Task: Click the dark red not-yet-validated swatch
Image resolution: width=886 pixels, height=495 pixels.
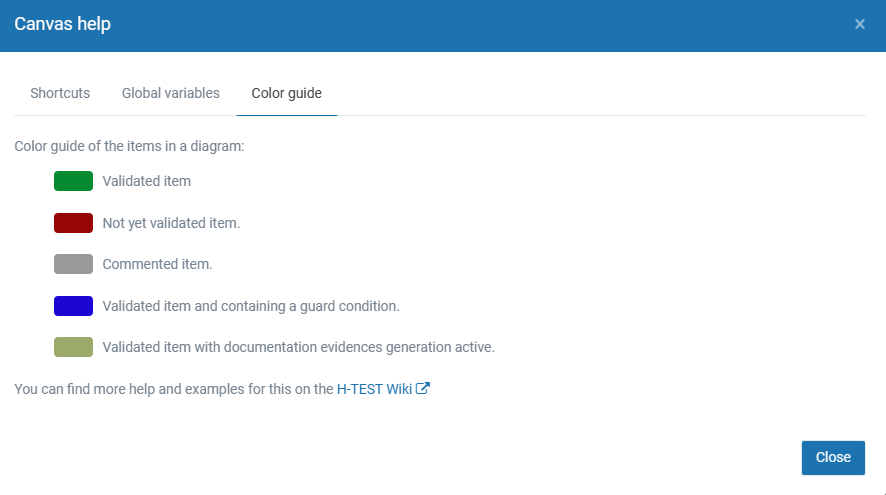Action: pyautogui.click(x=73, y=223)
